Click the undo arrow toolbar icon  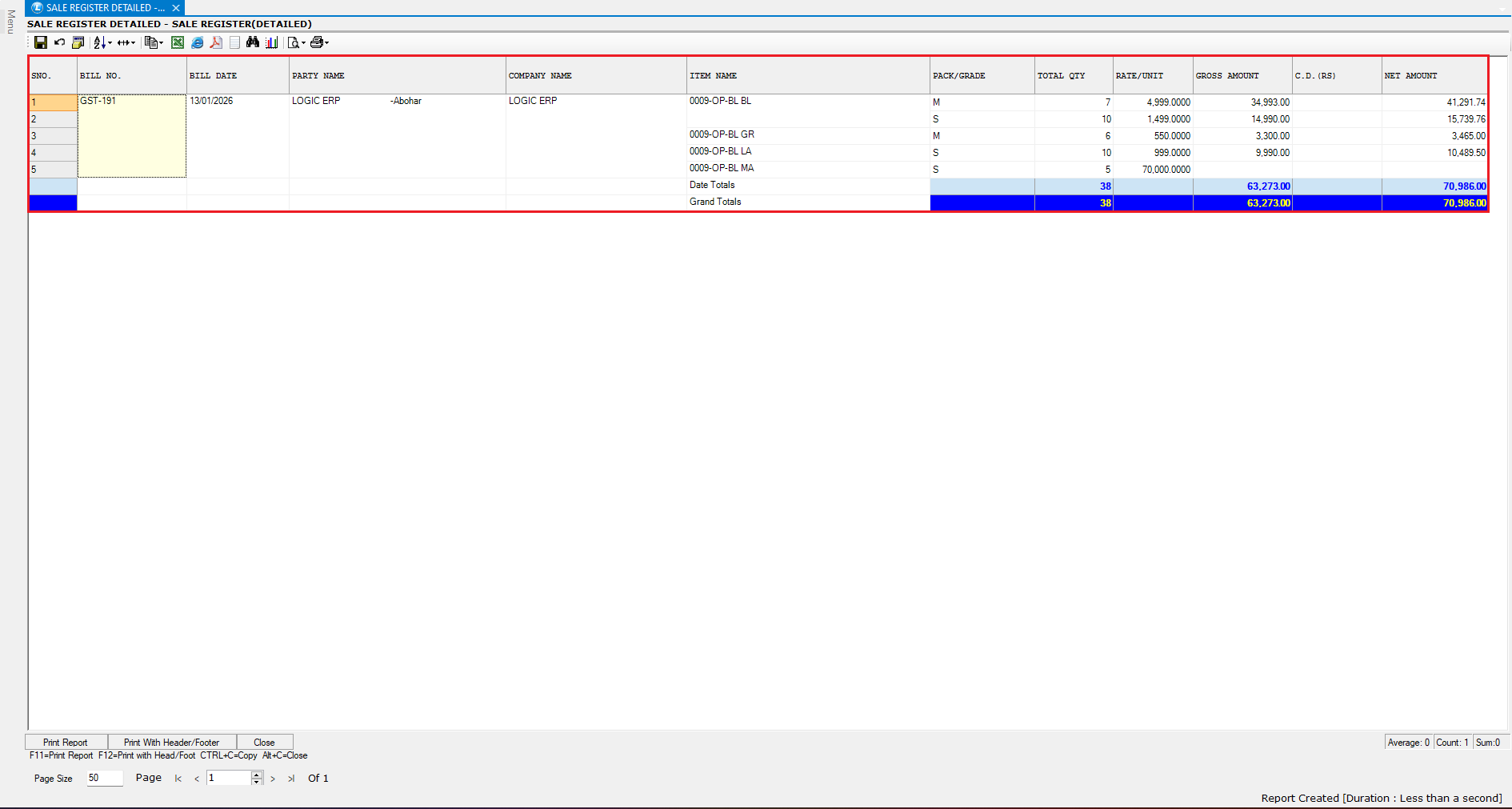[x=59, y=42]
